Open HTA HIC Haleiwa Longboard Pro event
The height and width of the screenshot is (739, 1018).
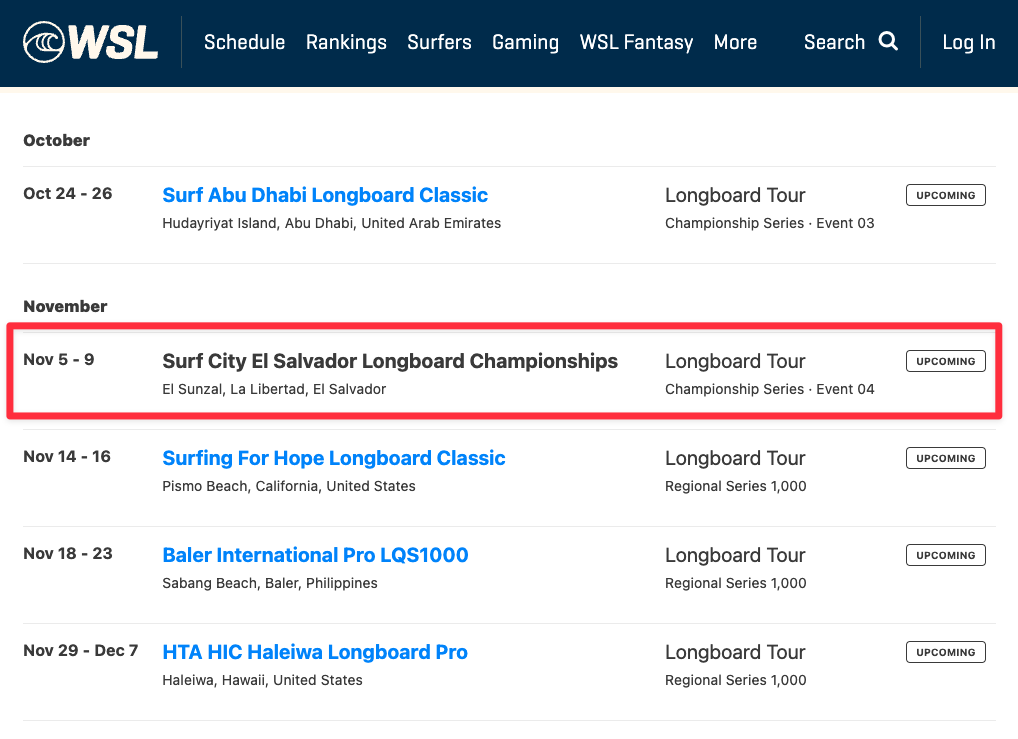(x=315, y=652)
